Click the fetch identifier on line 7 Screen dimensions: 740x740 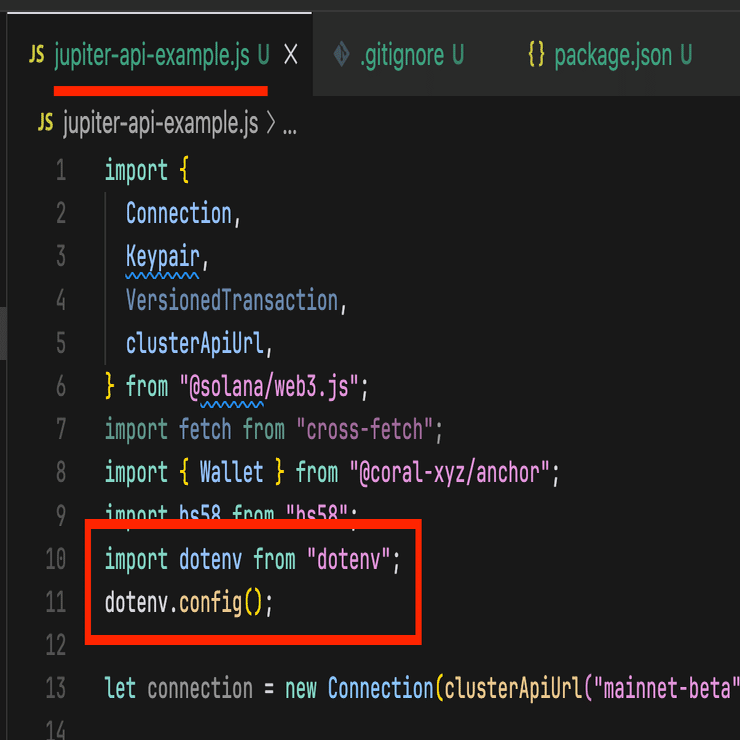[x=205, y=429]
